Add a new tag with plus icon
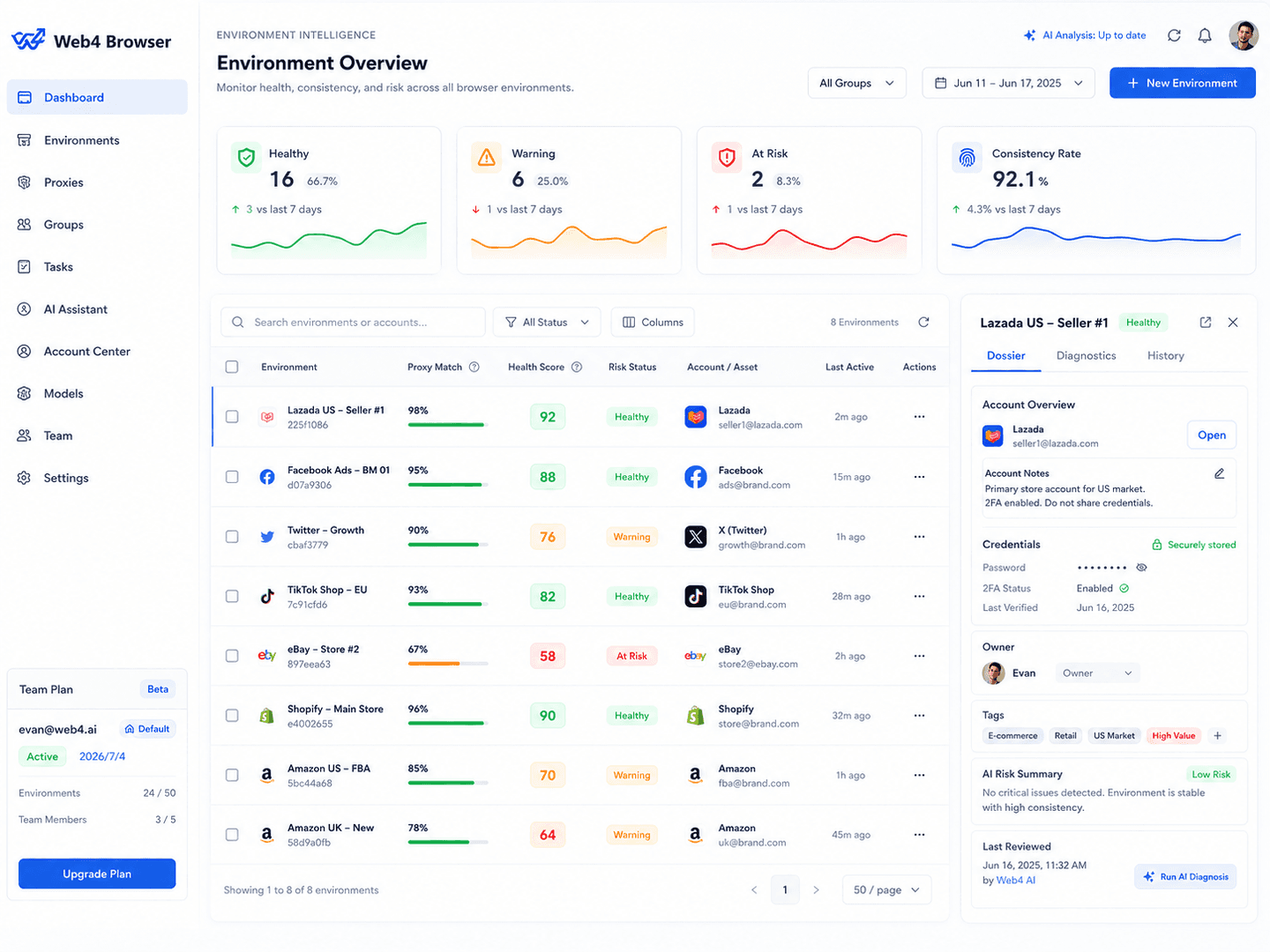Image resolution: width=1270 pixels, height=952 pixels. 1217,736
